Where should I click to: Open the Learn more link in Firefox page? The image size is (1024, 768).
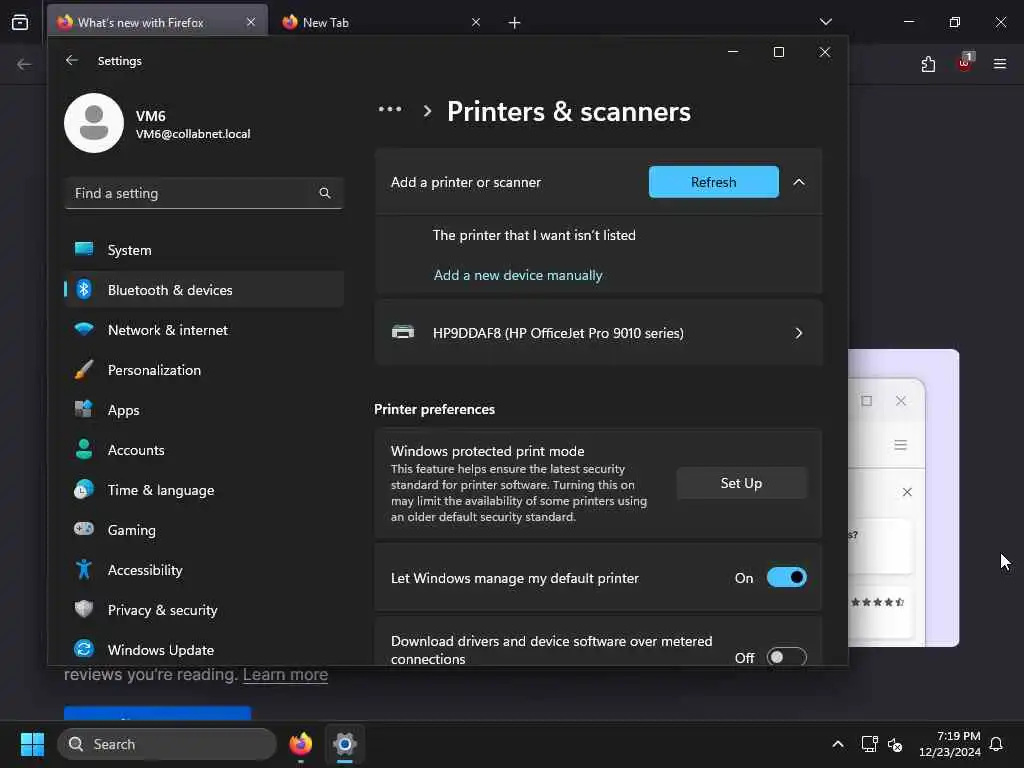(285, 674)
